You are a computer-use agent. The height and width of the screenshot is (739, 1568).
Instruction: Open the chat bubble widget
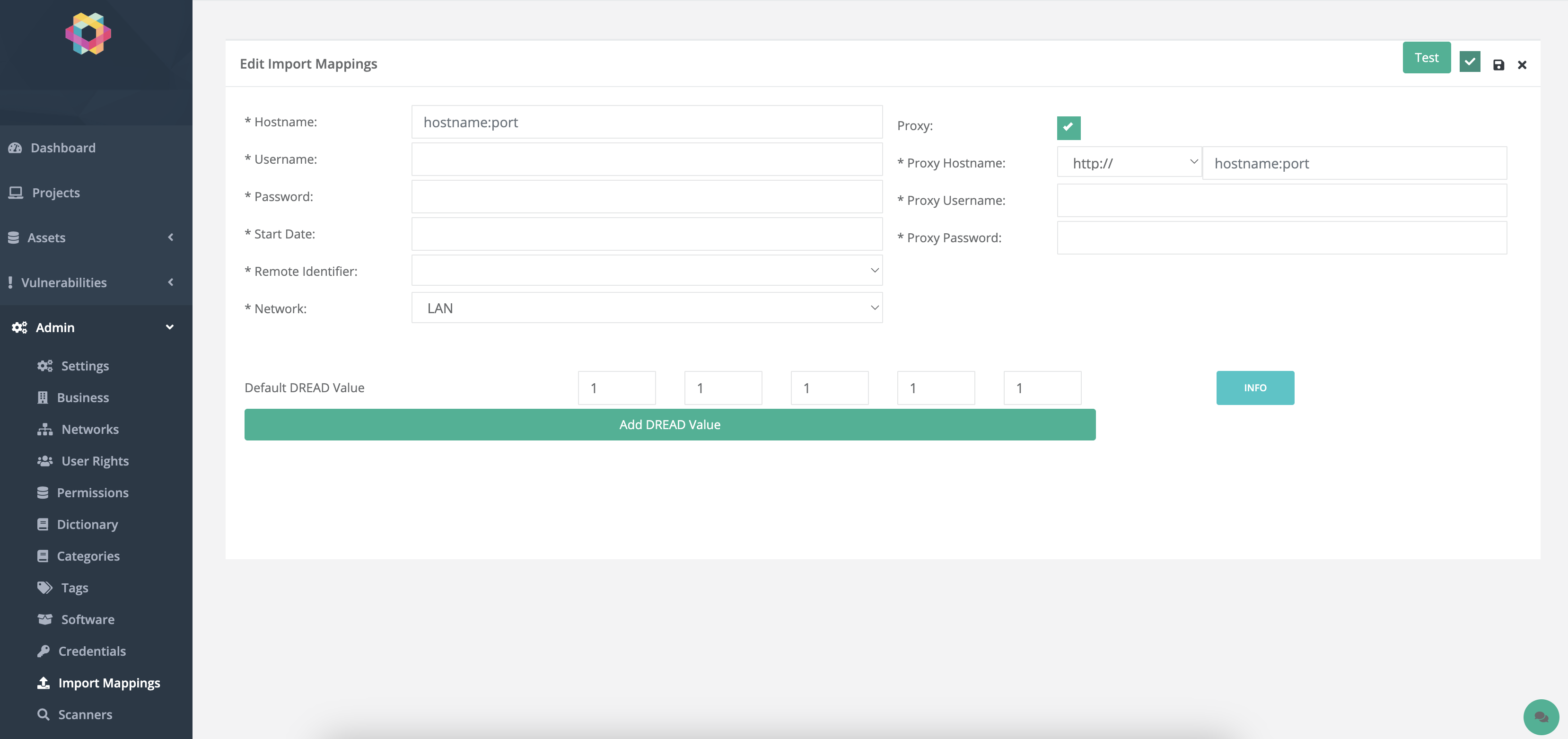(x=1541, y=717)
